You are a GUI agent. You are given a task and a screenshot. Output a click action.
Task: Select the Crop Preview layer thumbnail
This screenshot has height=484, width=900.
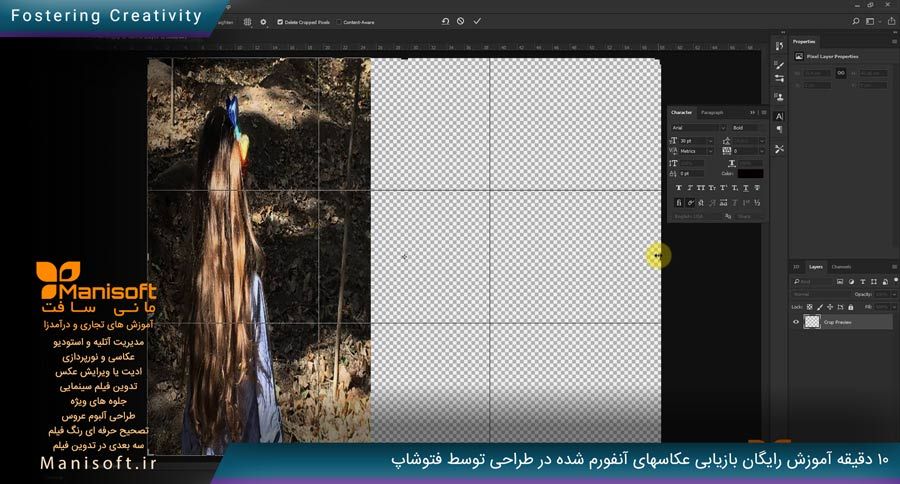[x=812, y=322]
